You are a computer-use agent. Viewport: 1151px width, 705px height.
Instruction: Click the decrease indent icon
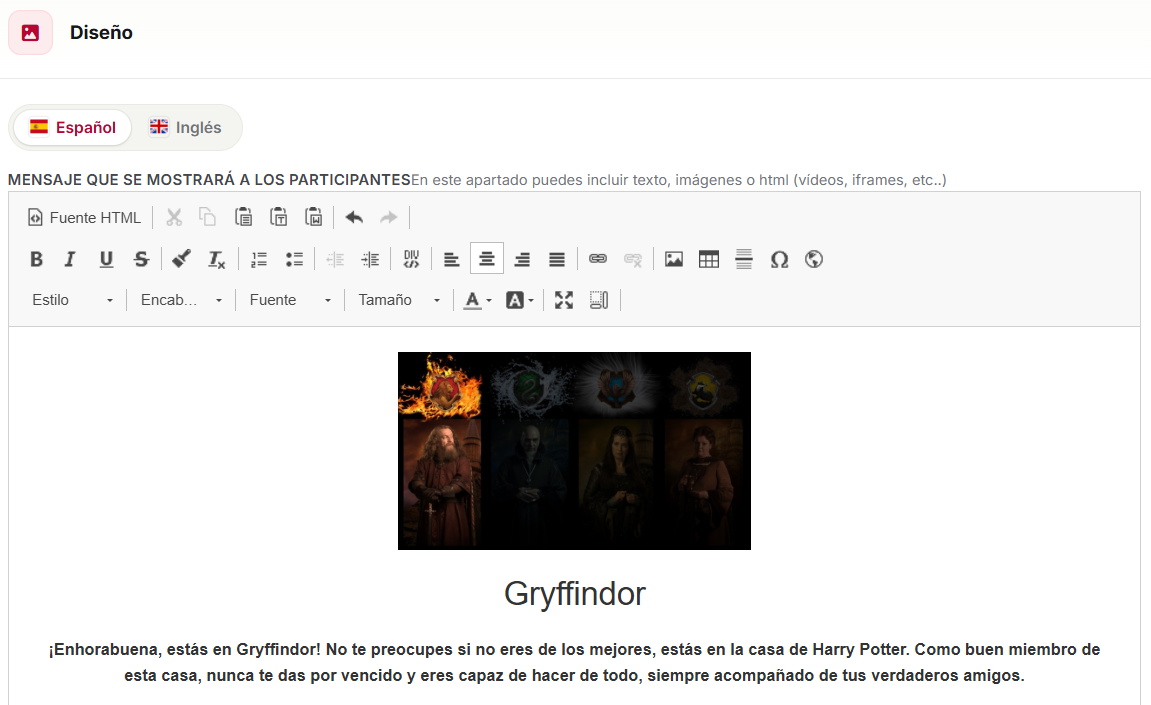click(x=335, y=259)
